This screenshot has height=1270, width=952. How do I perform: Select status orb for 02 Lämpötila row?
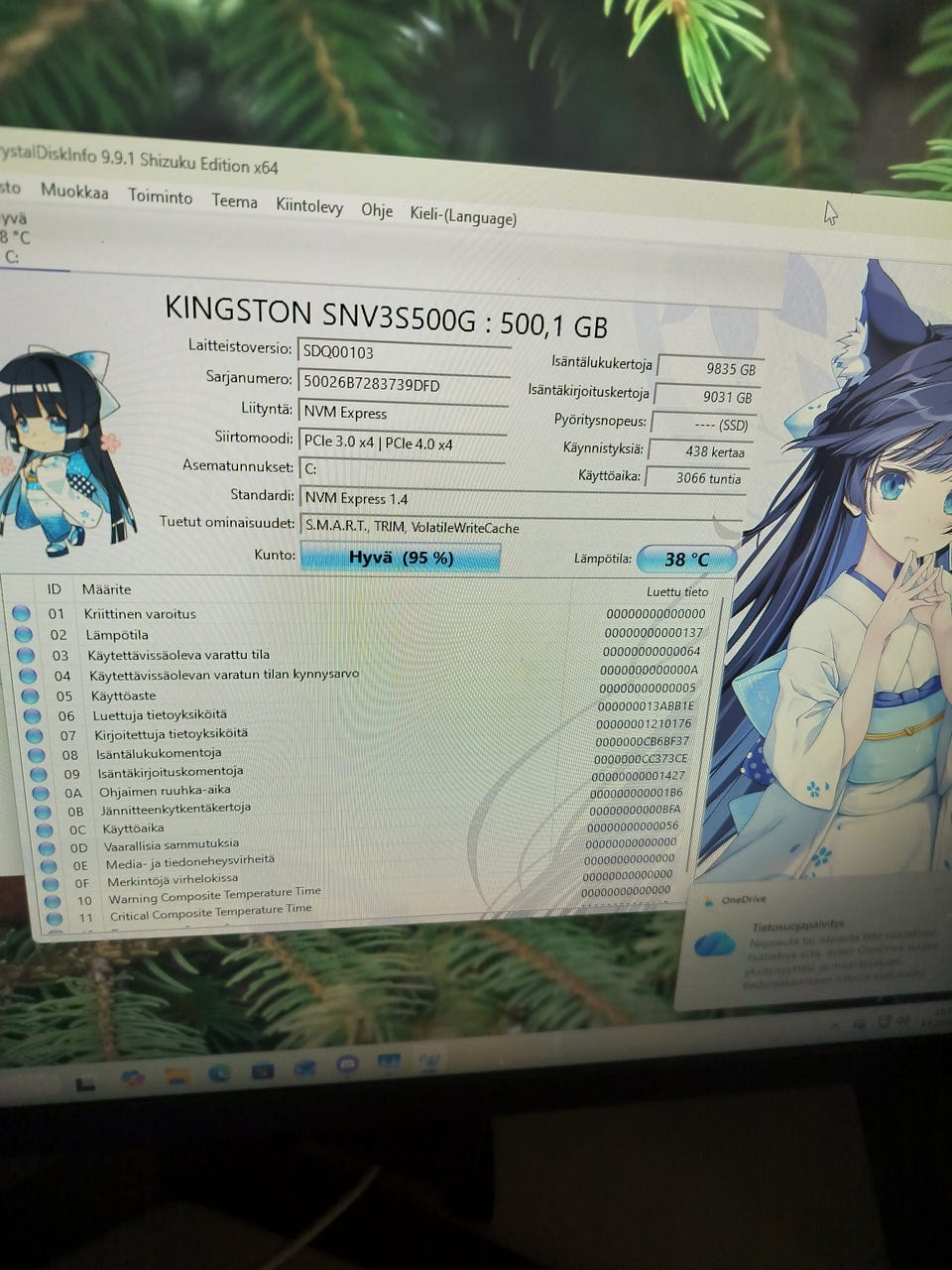(24, 634)
